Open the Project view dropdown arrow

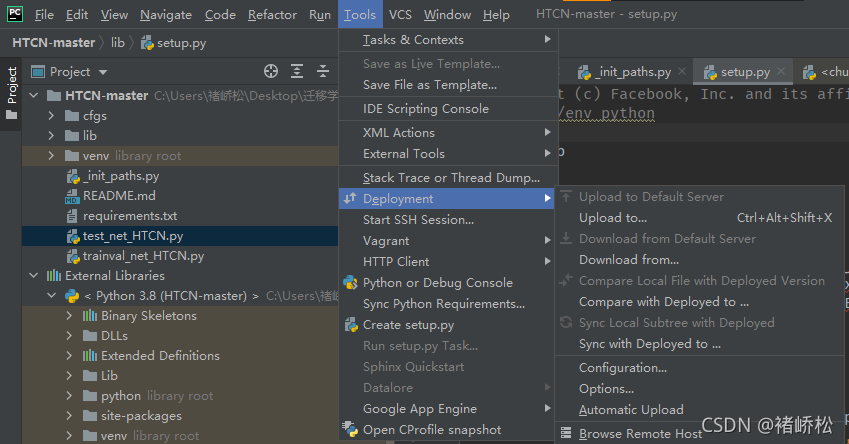tap(103, 72)
